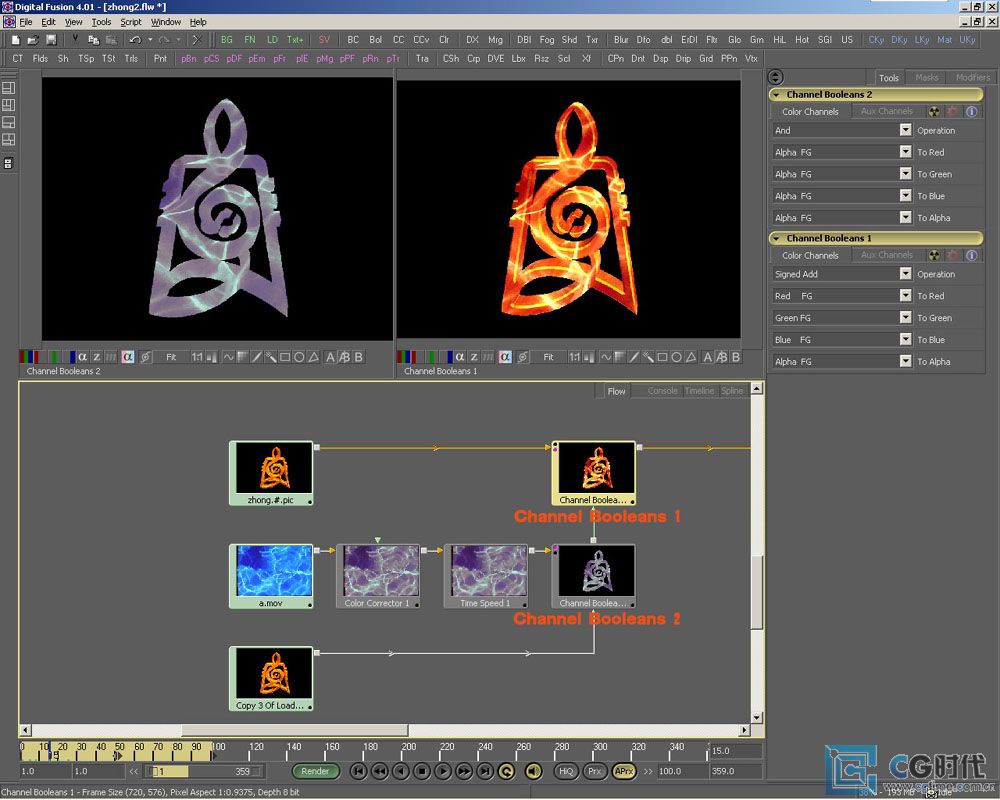Add a Drip tool from toolbar
Viewport: 1000px width, 800px height.
coord(683,59)
